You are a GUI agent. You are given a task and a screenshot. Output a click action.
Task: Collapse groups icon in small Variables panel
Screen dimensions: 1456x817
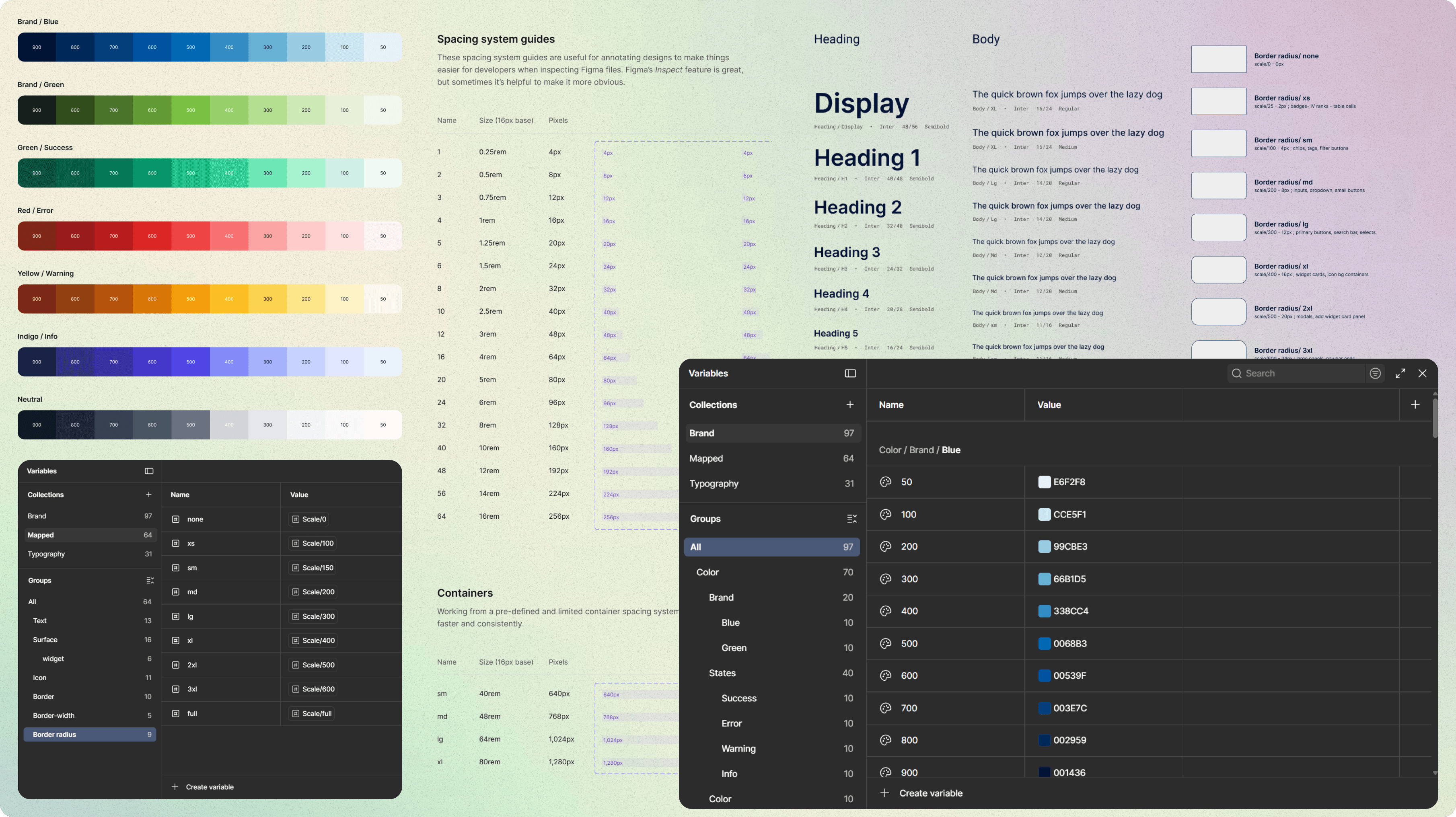150,581
